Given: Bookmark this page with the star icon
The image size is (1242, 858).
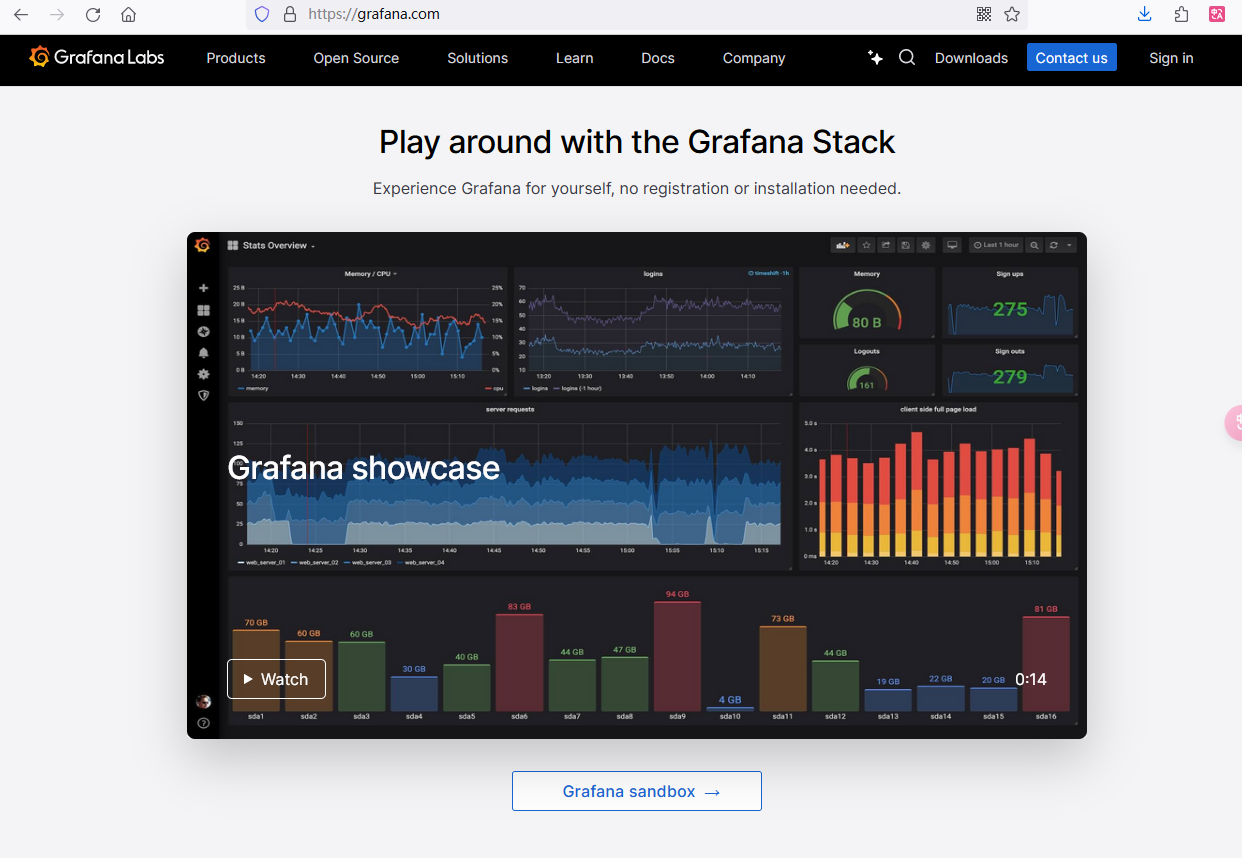Looking at the screenshot, I should tap(1012, 14).
